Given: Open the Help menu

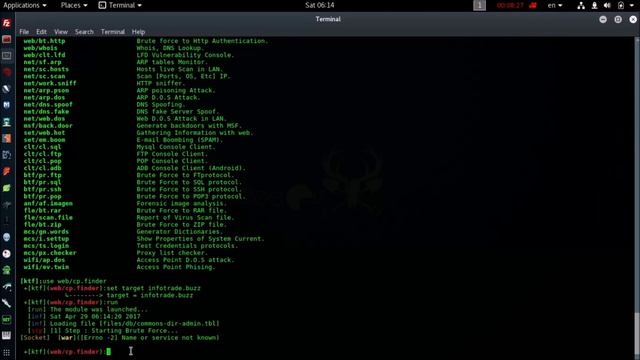Looking at the screenshot, I should pyautogui.click(x=138, y=32).
